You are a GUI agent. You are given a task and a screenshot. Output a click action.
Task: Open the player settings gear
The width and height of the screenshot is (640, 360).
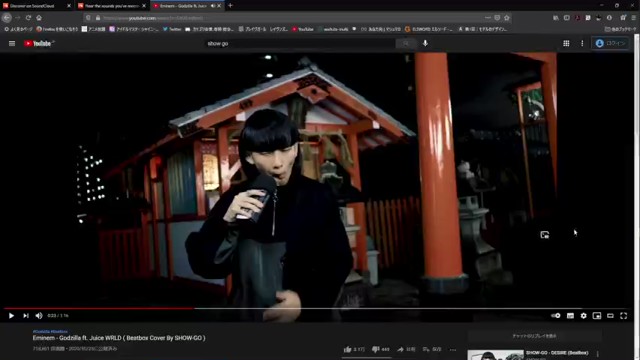[583, 316]
